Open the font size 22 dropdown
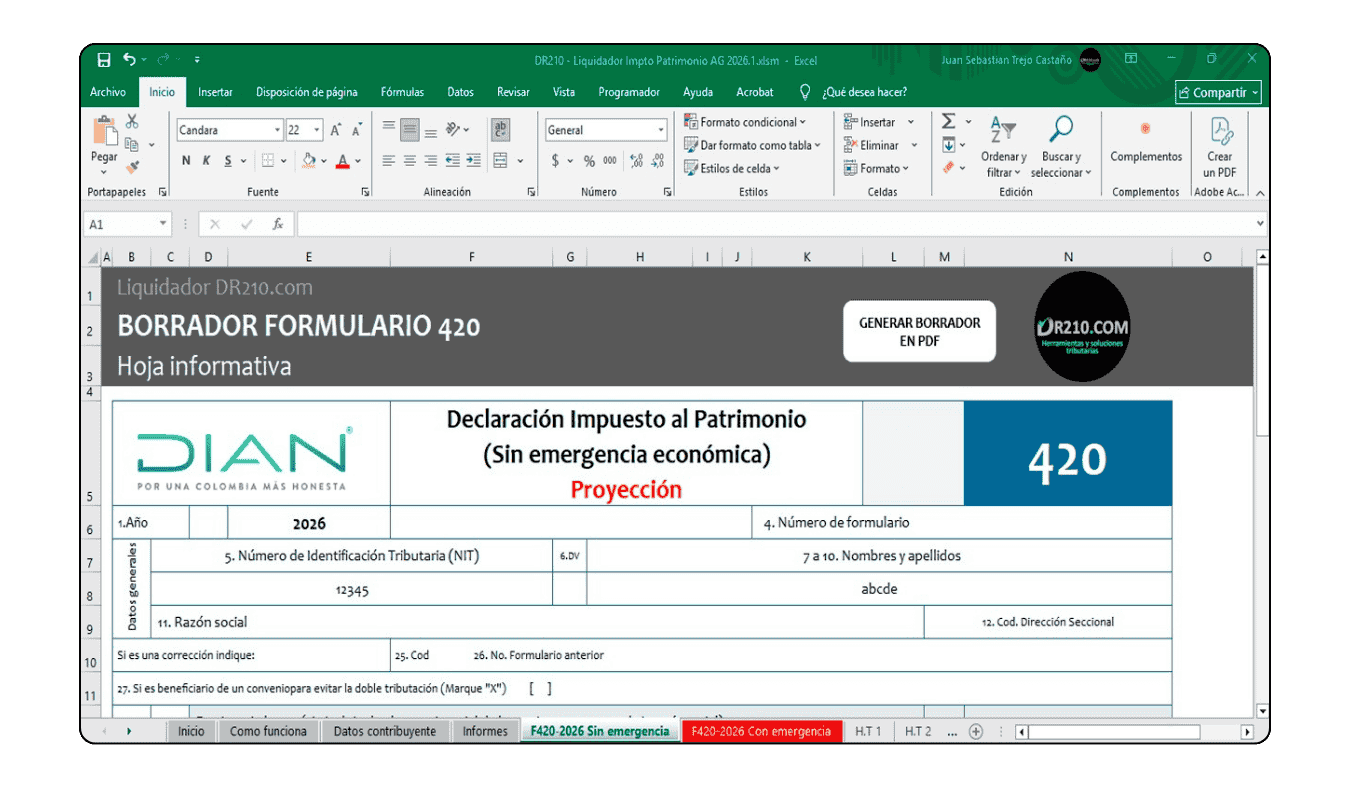Screen dimensions: 1350x788 [316, 130]
